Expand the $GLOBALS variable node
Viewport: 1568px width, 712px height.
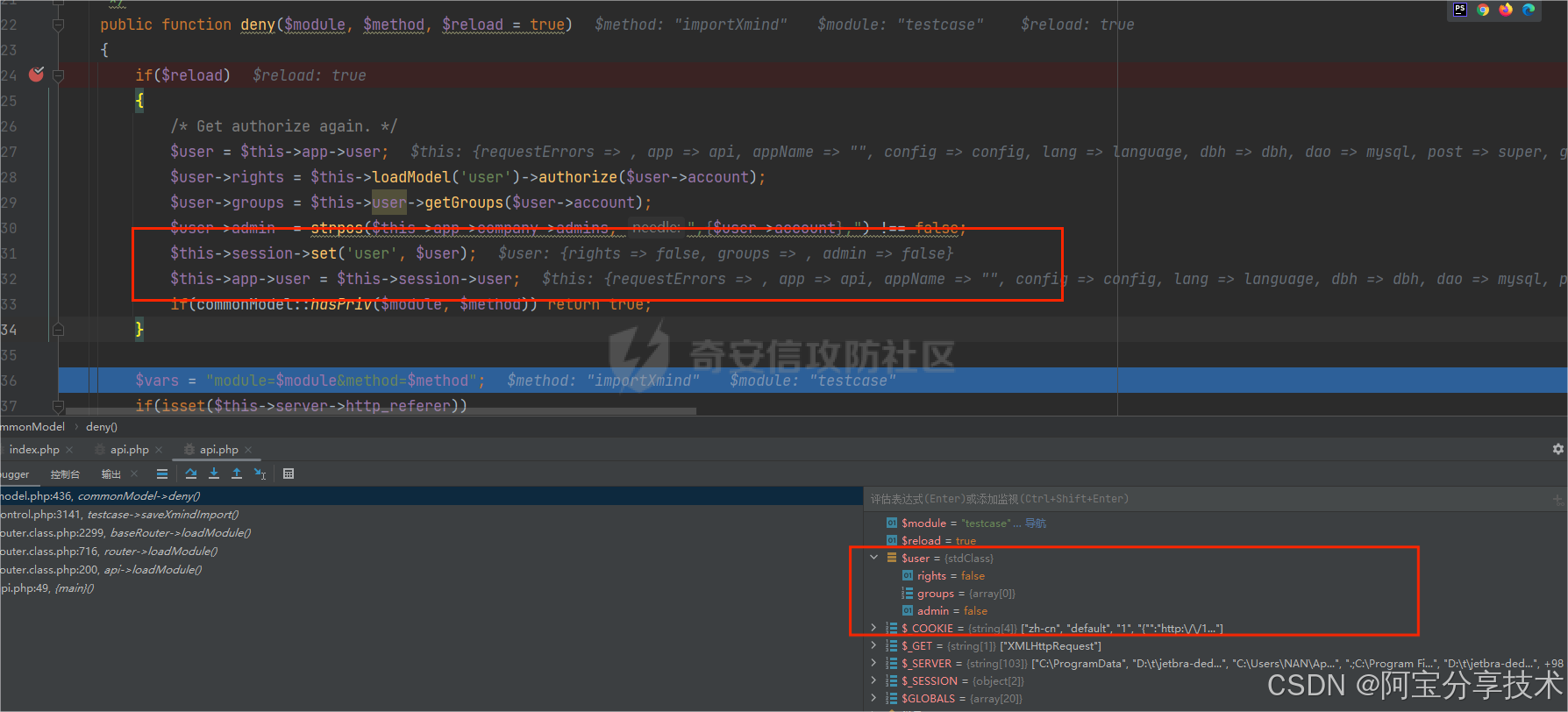click(x=873, y=698)
